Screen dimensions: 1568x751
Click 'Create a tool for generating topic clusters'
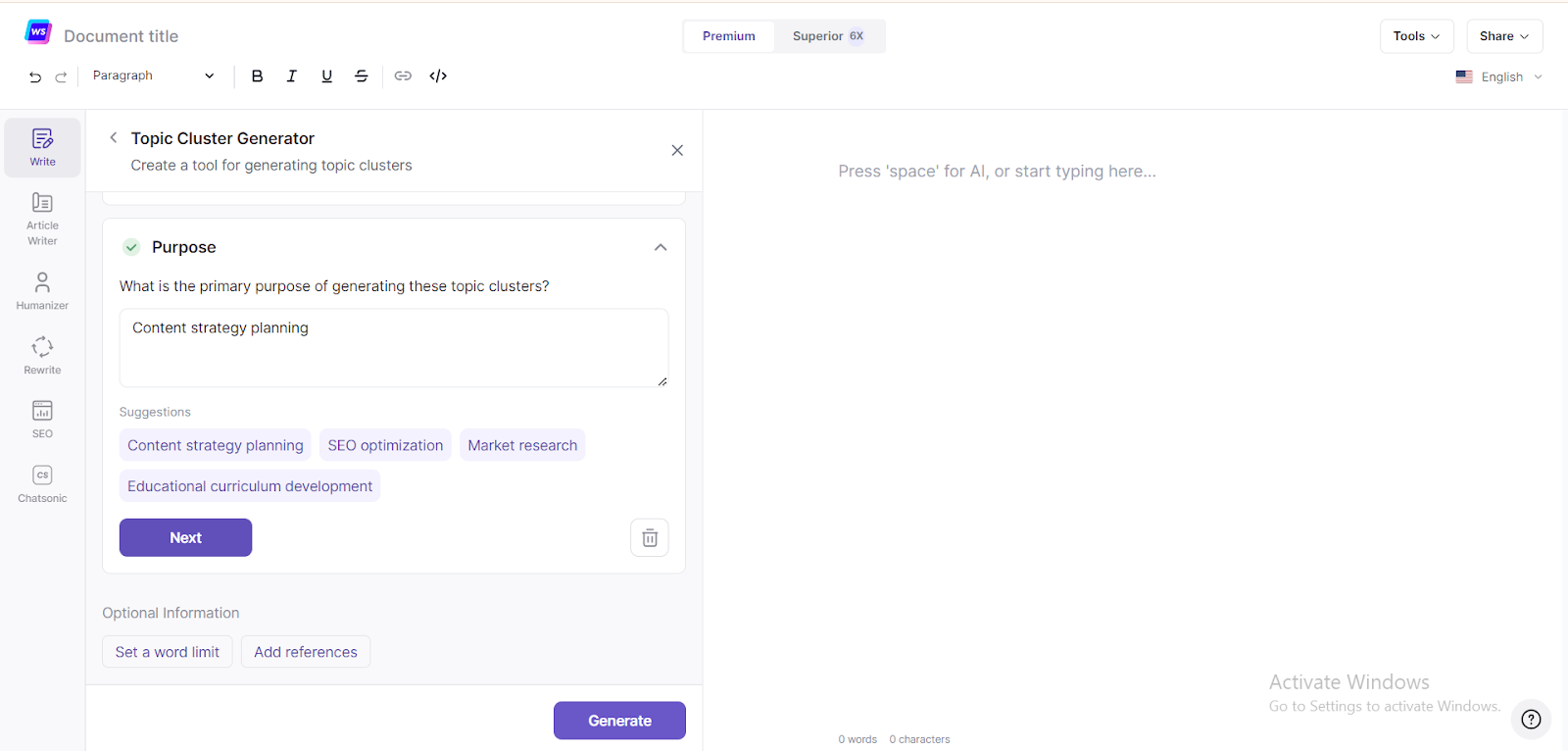tap(271, 166)
